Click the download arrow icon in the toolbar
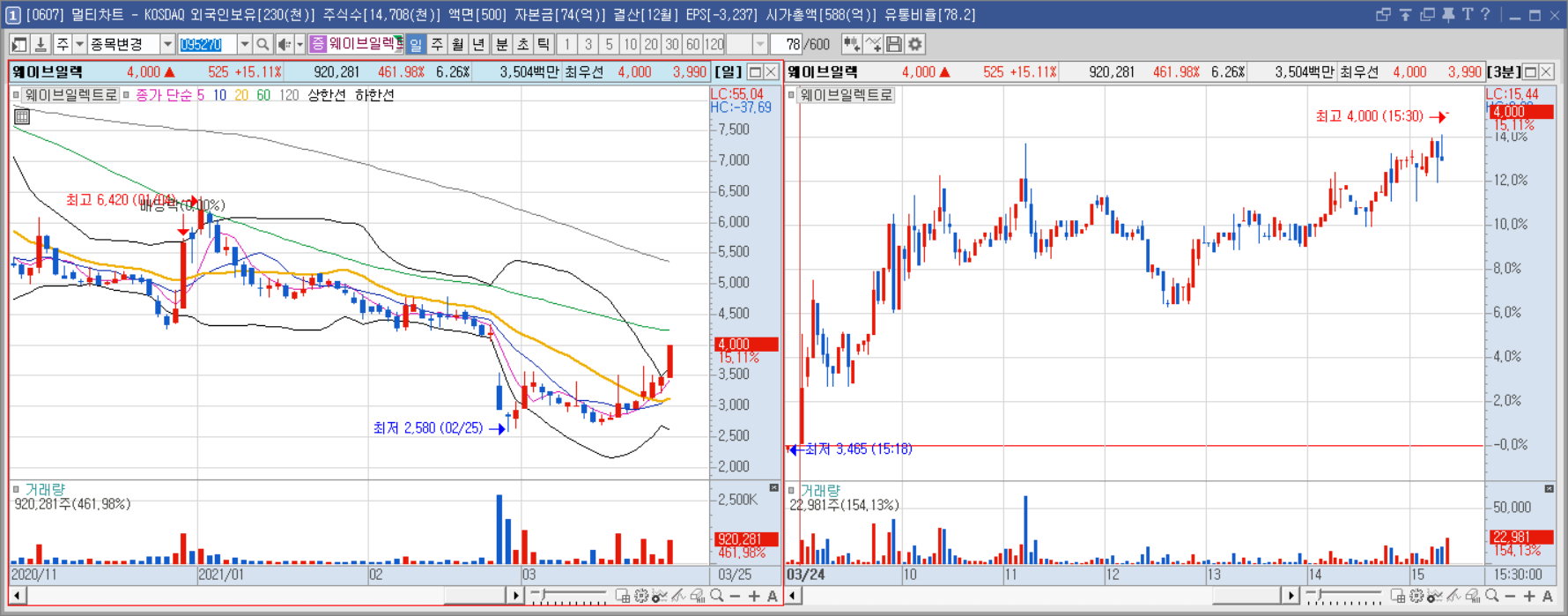The width and height of the screenshot is (1568, 616). pyautogui.click(x=41, y=44)
